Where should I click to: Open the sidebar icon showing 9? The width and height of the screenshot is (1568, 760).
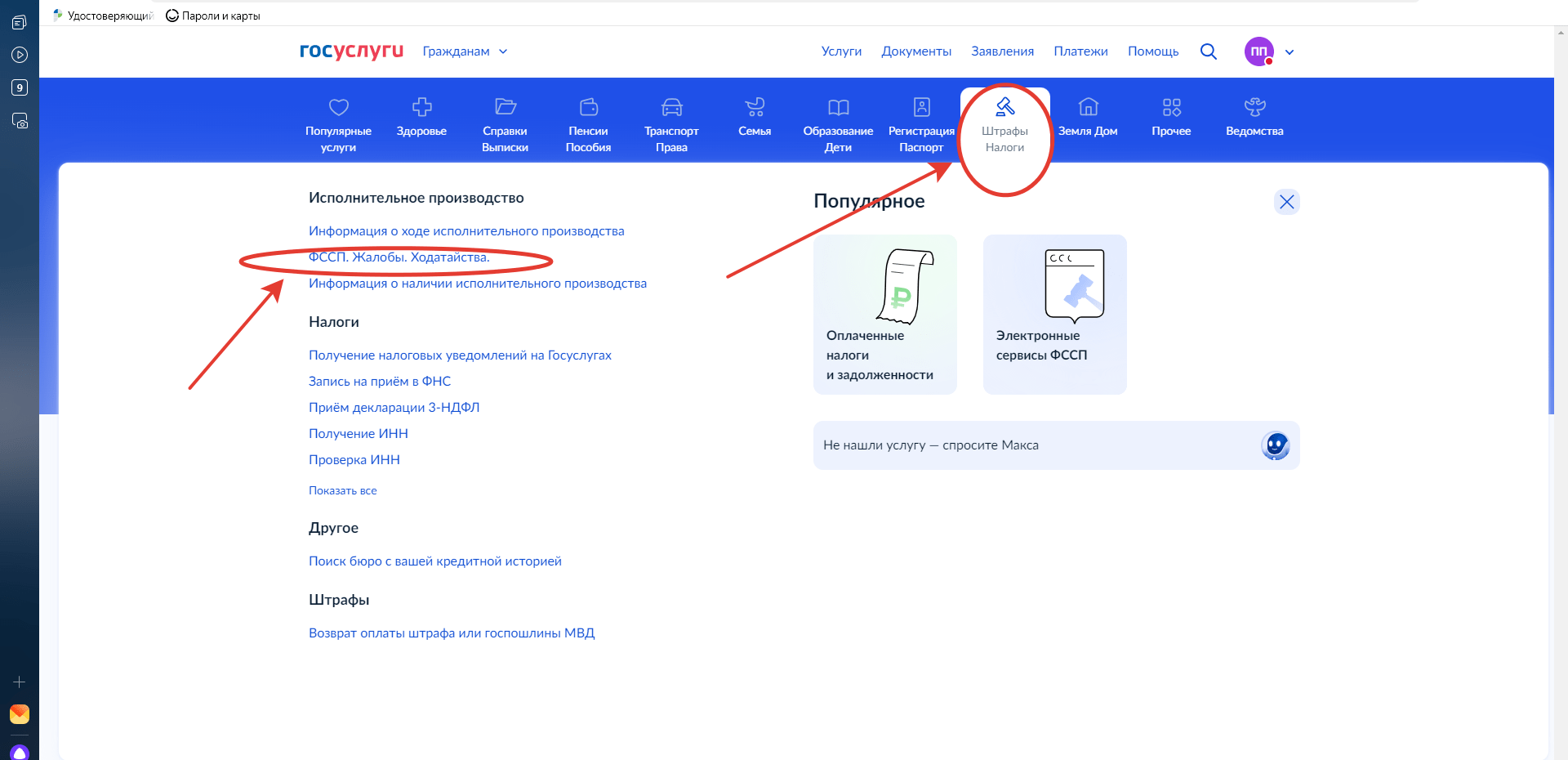click(20, 87)
